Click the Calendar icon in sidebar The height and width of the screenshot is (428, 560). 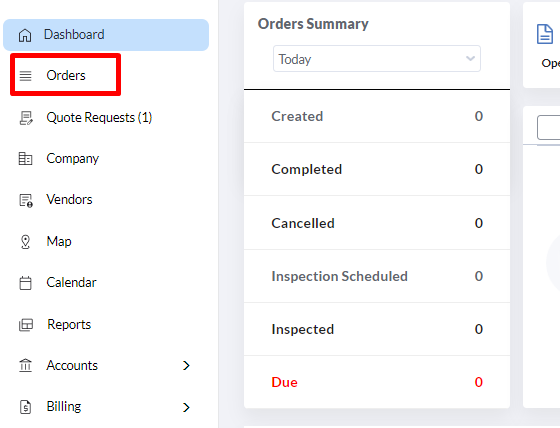pyautogui.click(x=25, y=283)
